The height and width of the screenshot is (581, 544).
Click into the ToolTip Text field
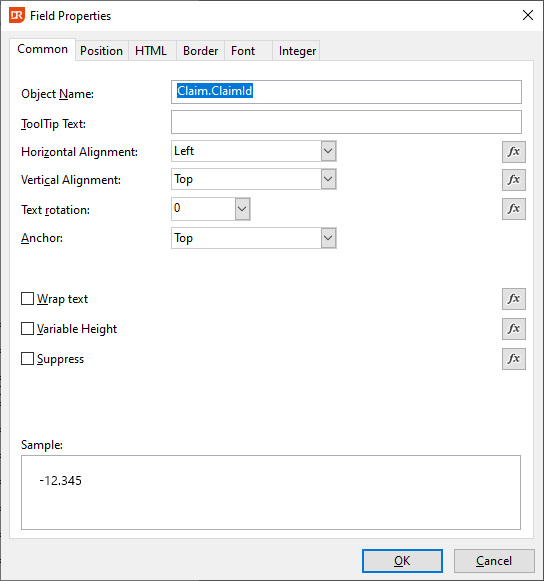click(x=346, y=122)
